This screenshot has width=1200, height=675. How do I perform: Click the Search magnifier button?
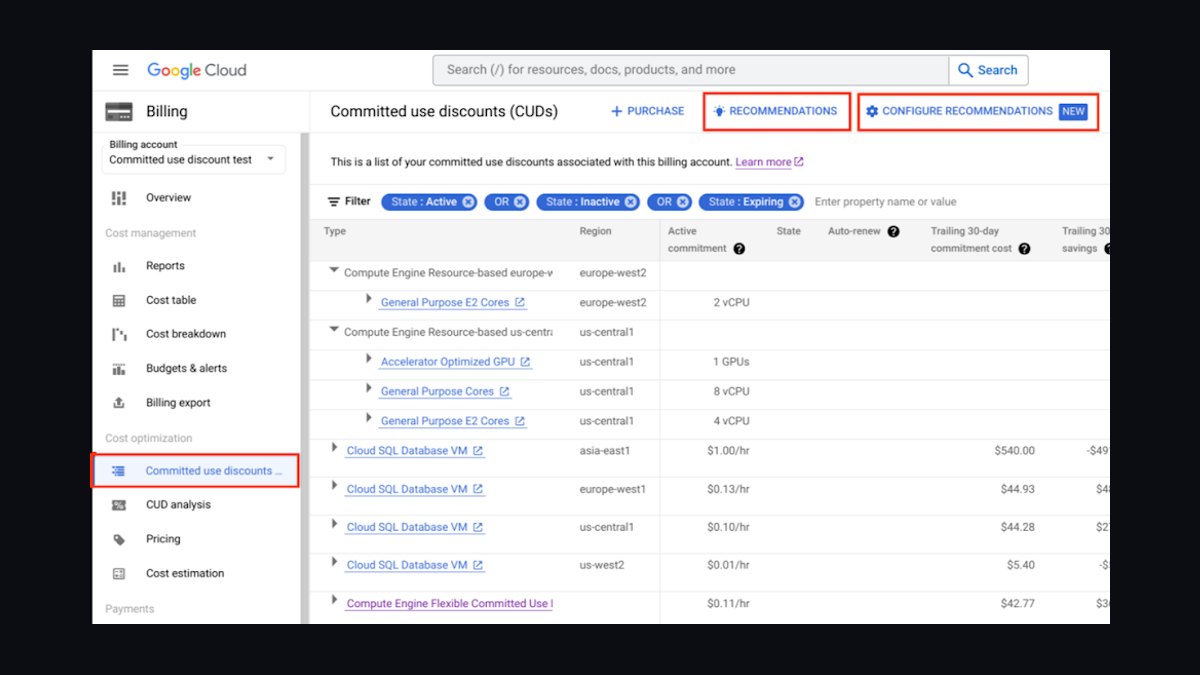988,70
